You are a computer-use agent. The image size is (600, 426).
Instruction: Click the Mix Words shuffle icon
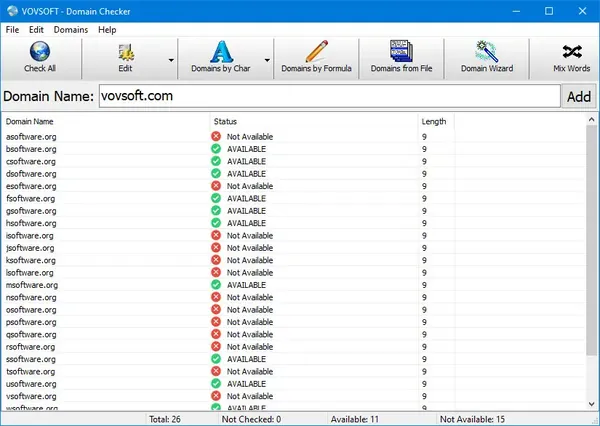coord(572,52)
